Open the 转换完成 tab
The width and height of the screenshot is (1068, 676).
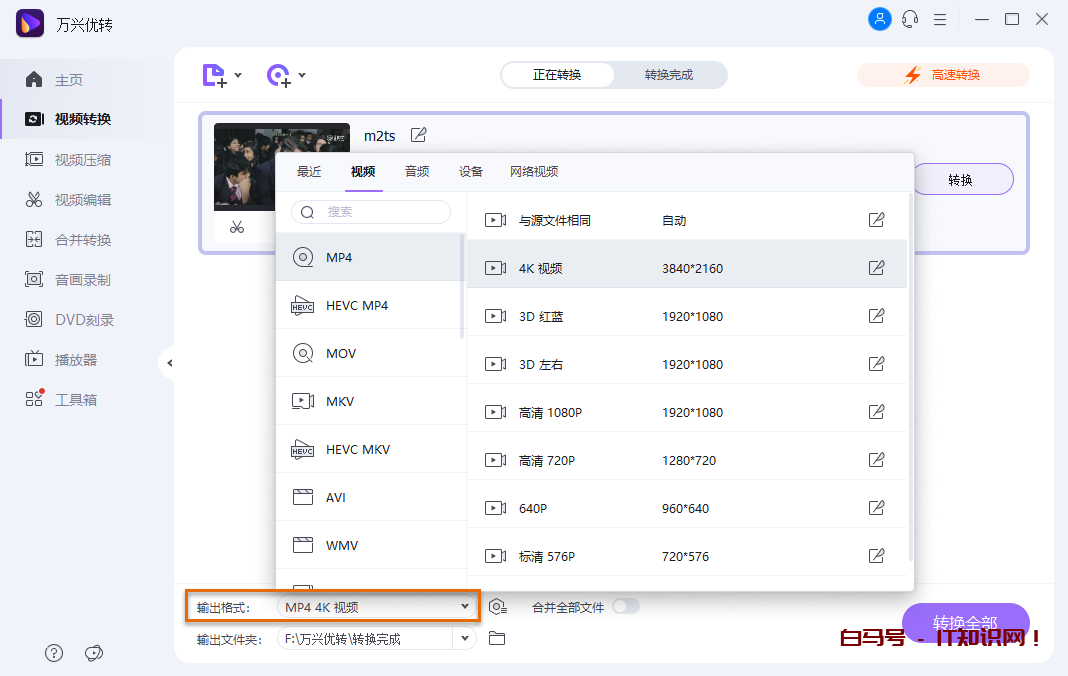668,75
